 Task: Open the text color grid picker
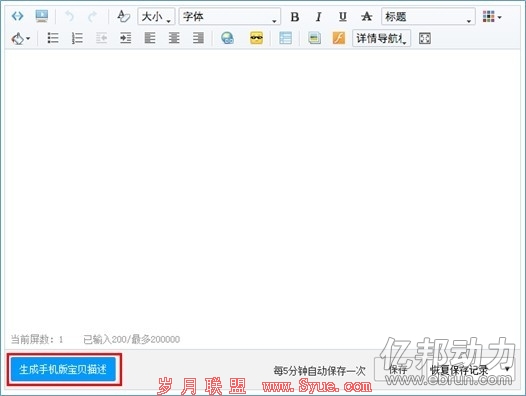(x=492, y=16)
